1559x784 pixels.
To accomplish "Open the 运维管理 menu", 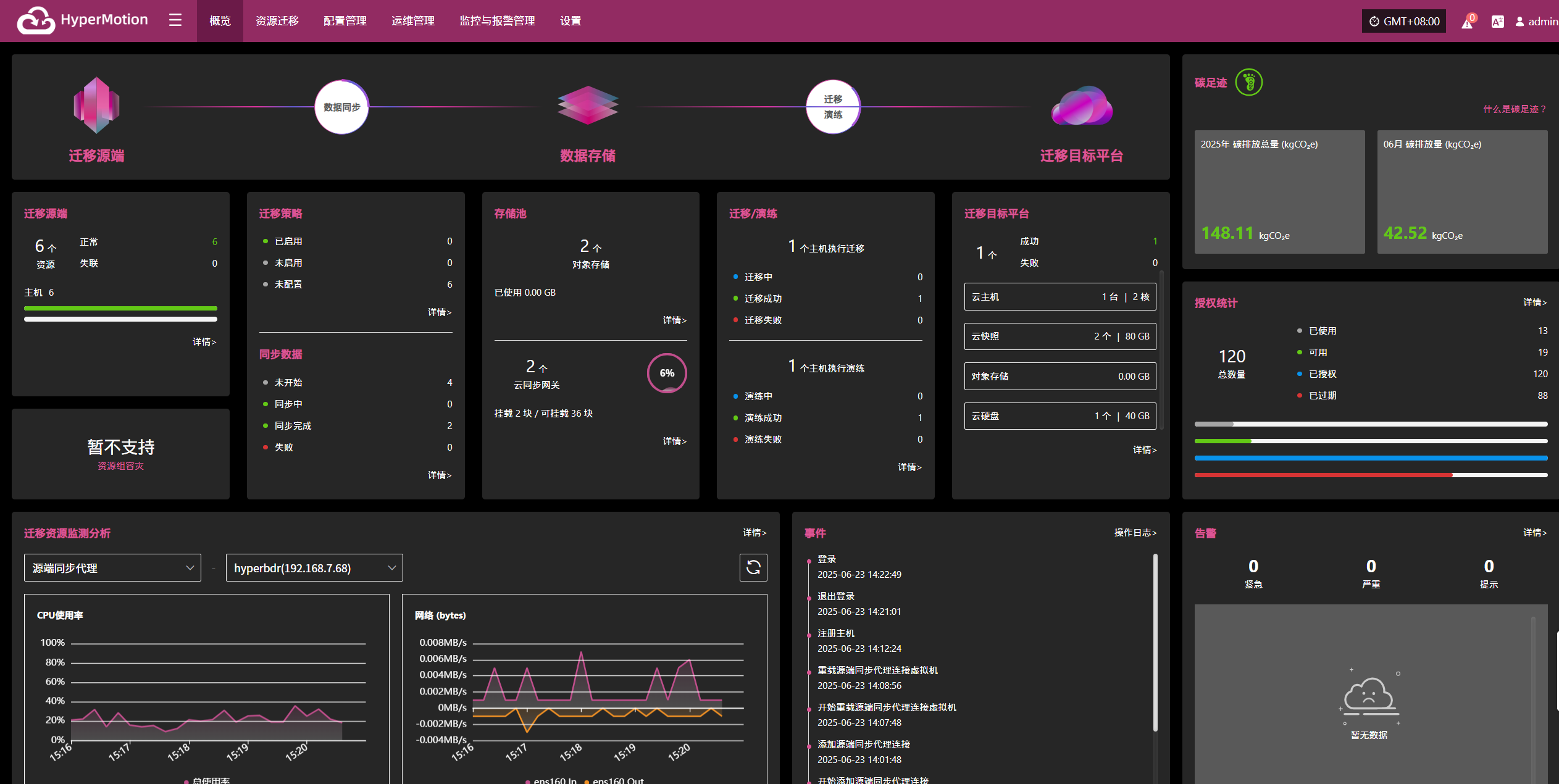I will click(x=413, y=21).
